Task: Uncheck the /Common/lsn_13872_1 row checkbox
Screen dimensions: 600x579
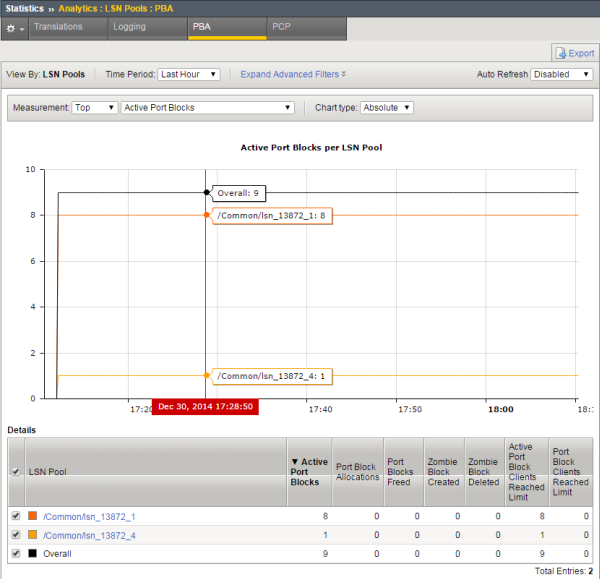Action: pos(14,516)
